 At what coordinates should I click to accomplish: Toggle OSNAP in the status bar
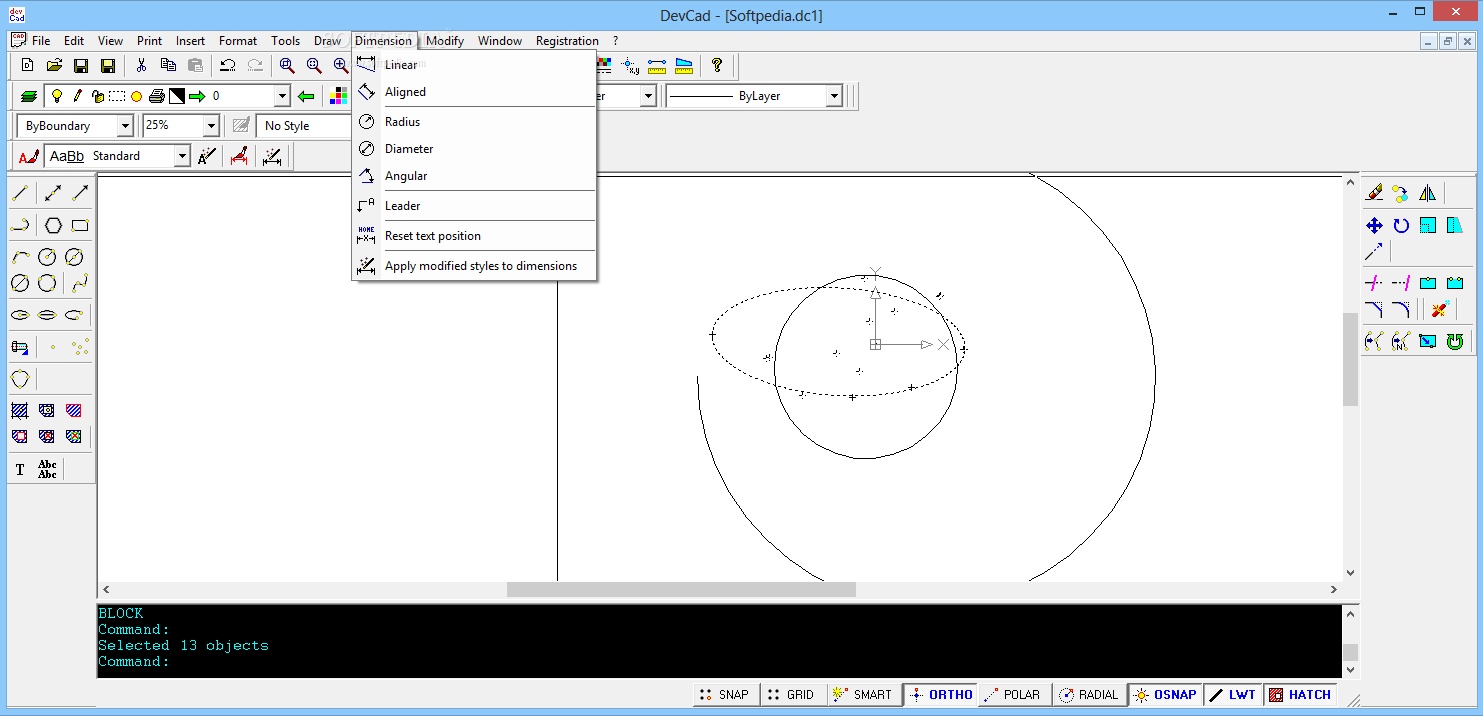[x=1165, y=695]
